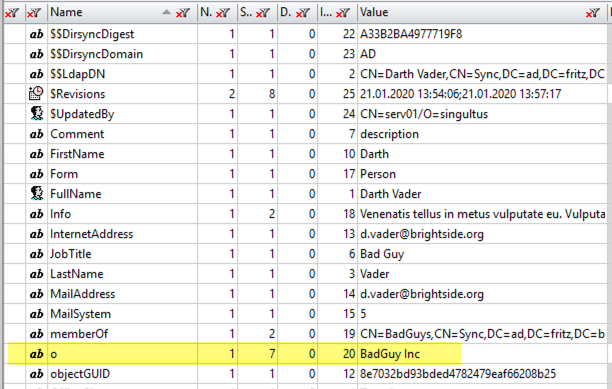Click the value BadGuy Inc
This screenshot has width=612, height=389.
(390, 354)
